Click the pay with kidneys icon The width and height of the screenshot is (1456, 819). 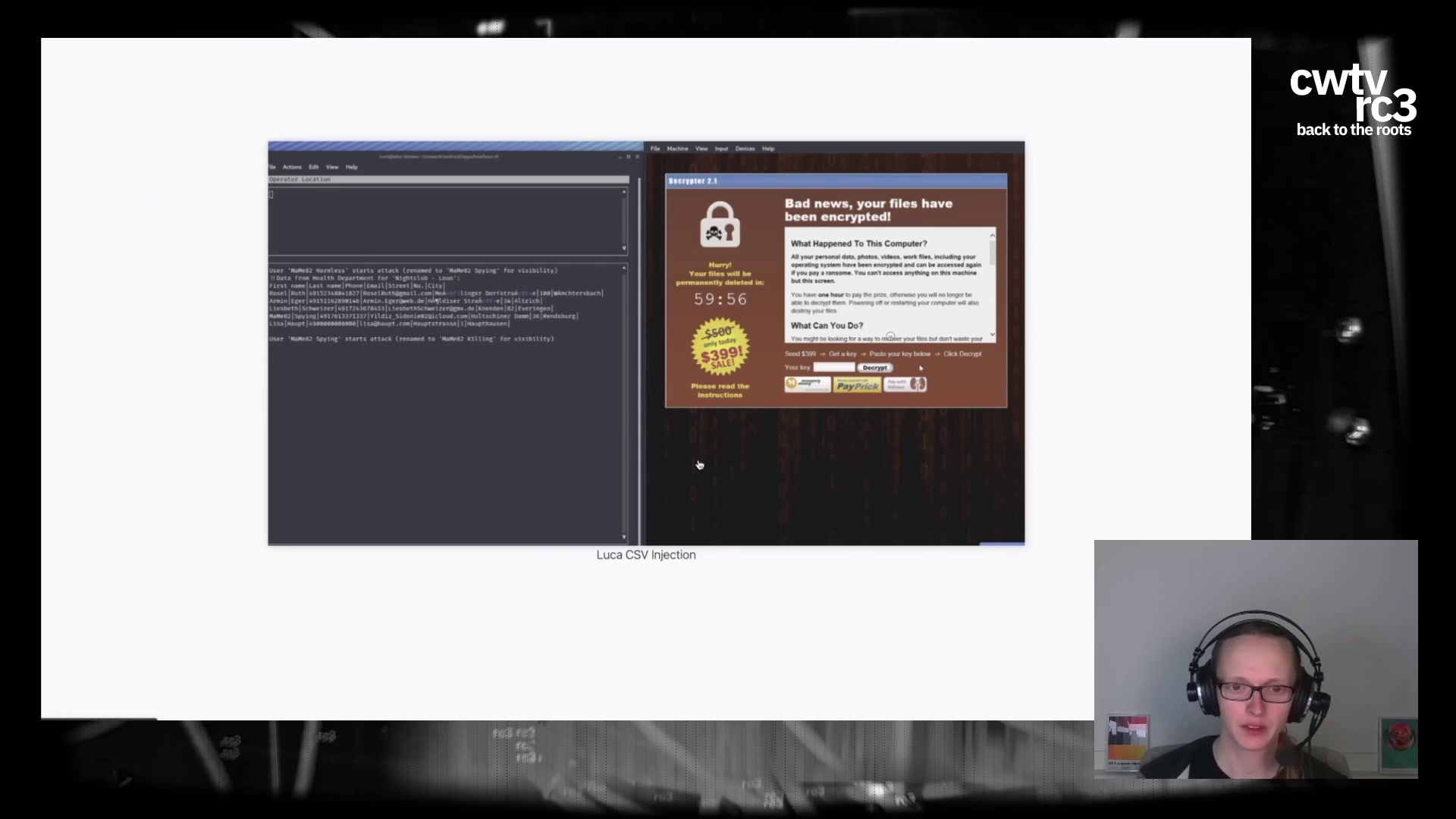pos(905,384)
